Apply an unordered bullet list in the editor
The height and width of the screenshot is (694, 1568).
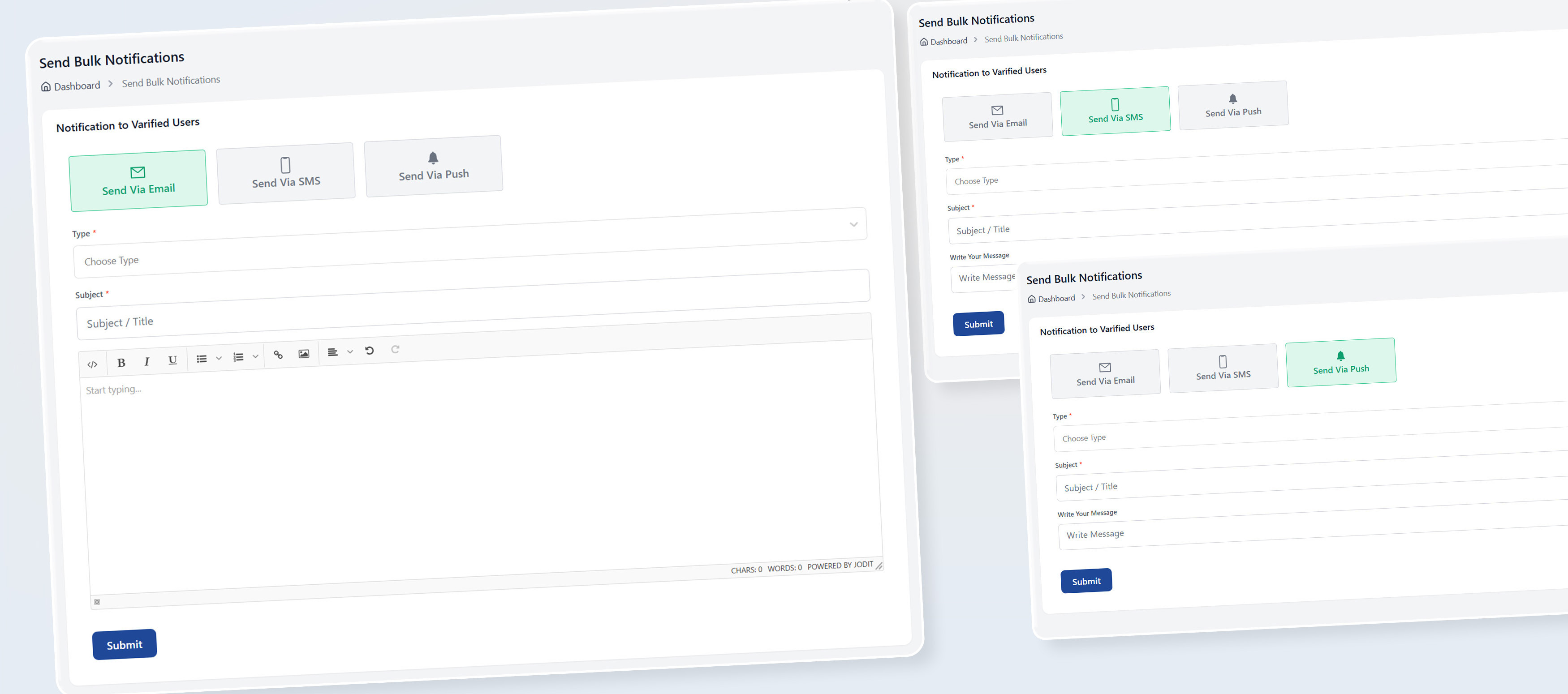coord(202,358)
